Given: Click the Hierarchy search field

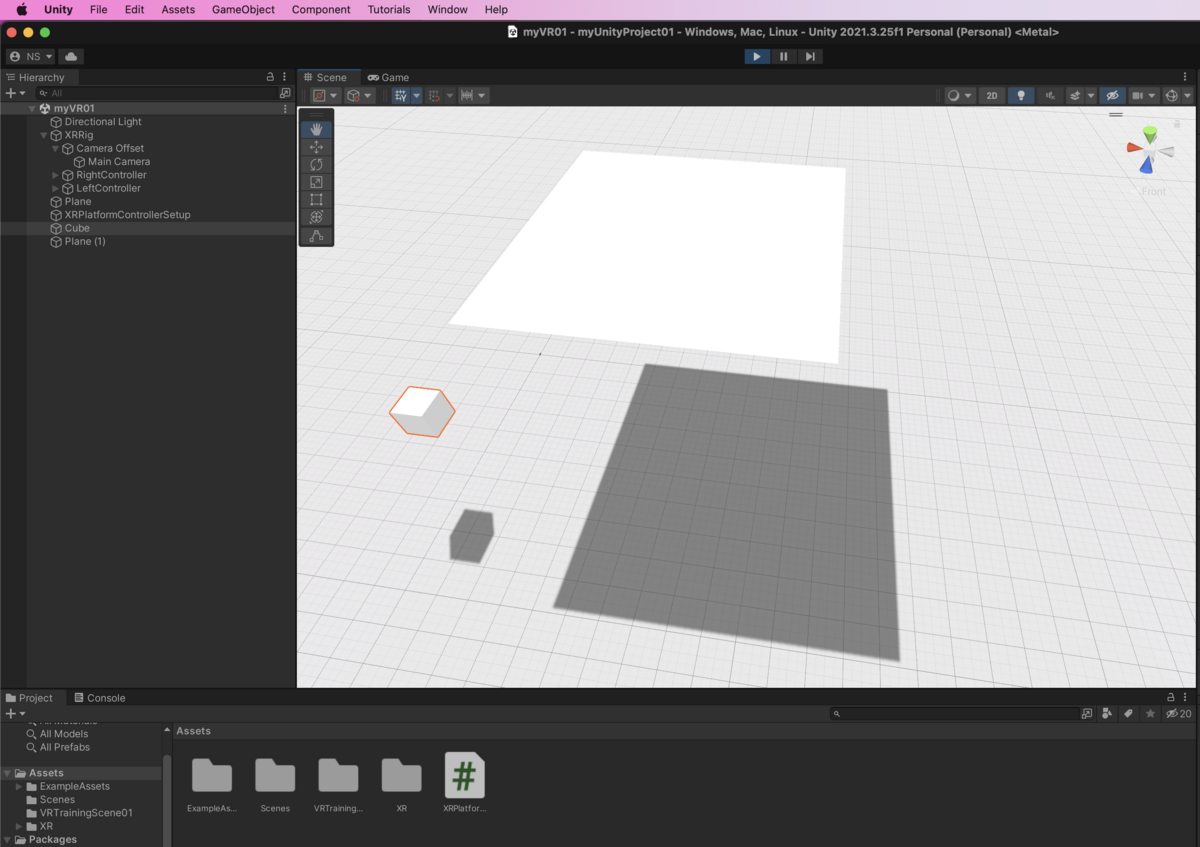Looking at the screenshot, I should (156, 93).
